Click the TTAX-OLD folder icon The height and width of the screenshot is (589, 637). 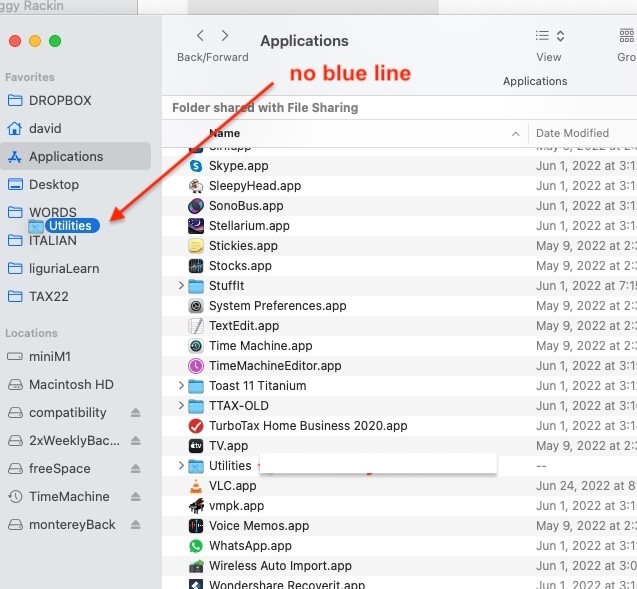tap(196, 406)
